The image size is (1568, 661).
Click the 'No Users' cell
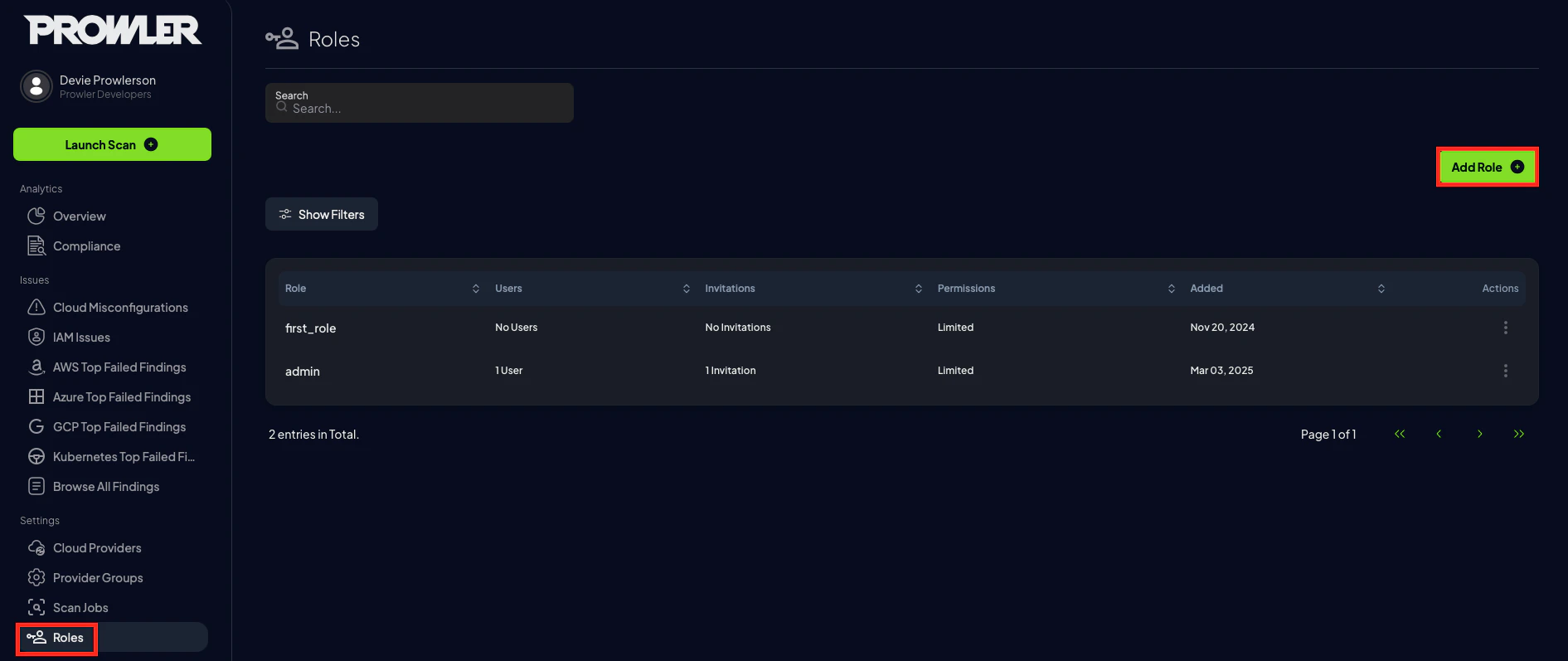click(x=516, y=328)
